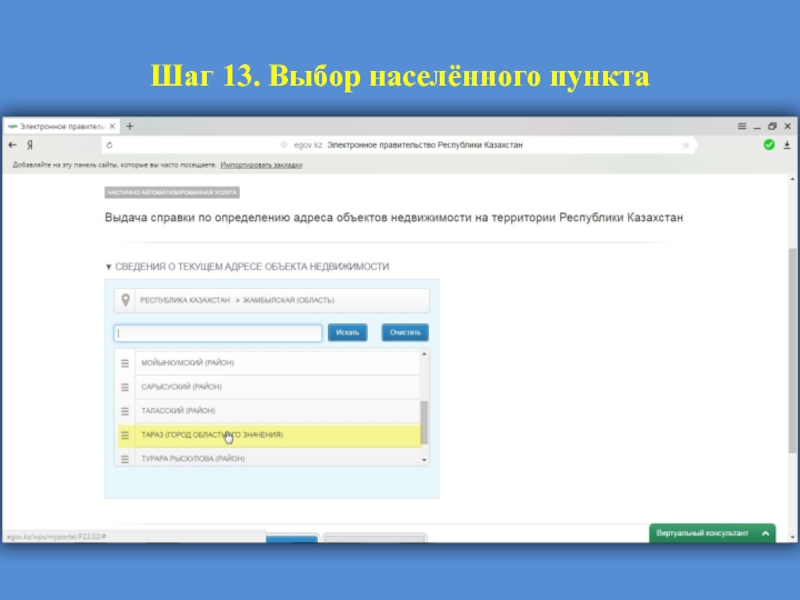Reload the page with the refresh icon
Screen dimensions: 800x600
click(109, 145)
